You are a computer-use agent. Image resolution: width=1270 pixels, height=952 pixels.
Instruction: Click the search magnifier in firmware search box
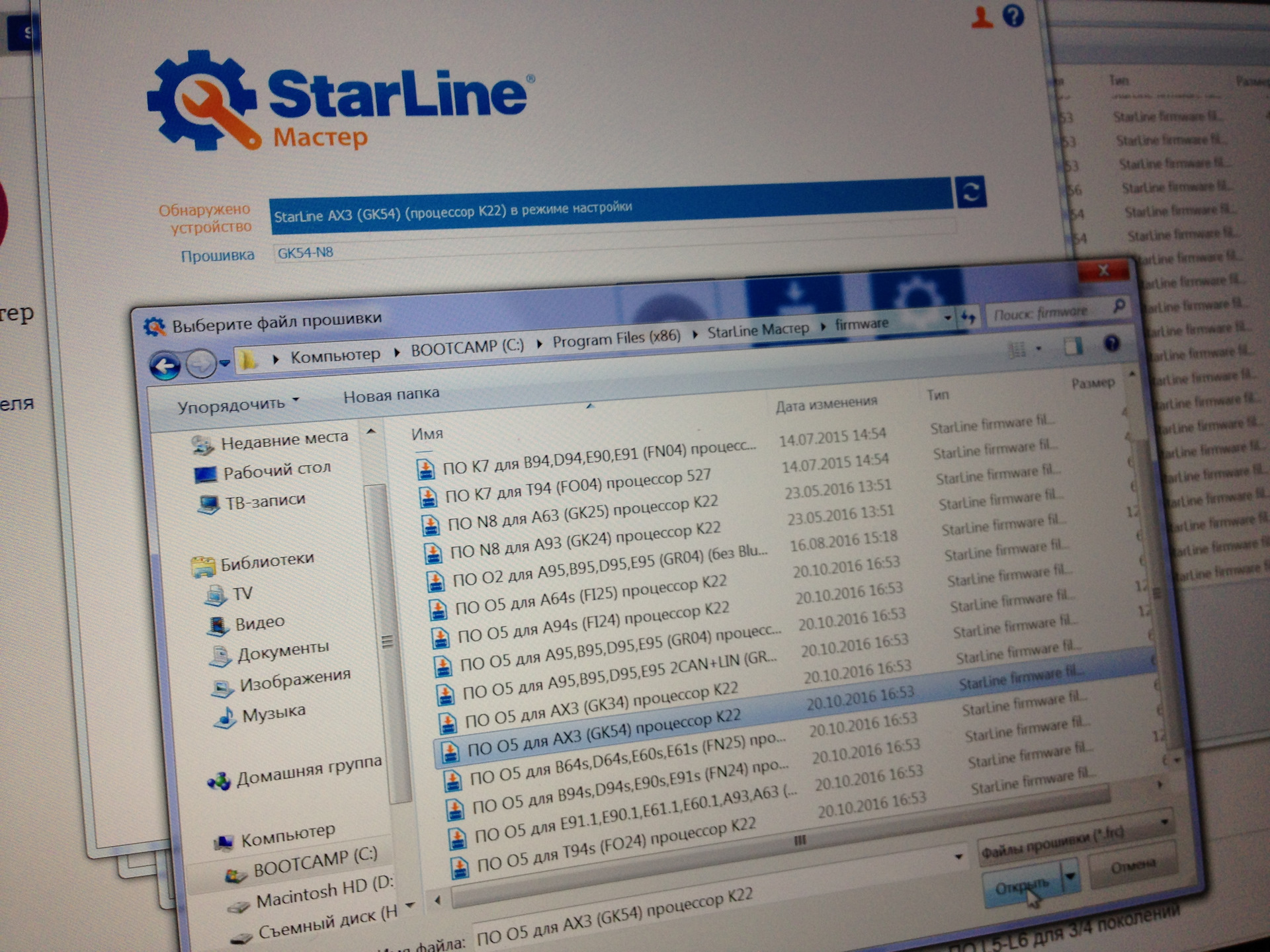pyautogui.click(x=1119, y=305)
